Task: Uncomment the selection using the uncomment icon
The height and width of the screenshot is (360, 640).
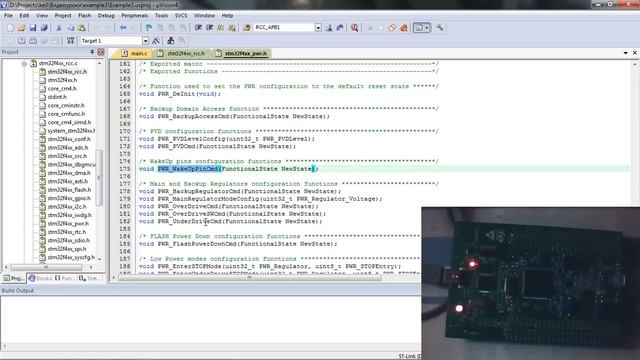Action: tap(232, 28)
